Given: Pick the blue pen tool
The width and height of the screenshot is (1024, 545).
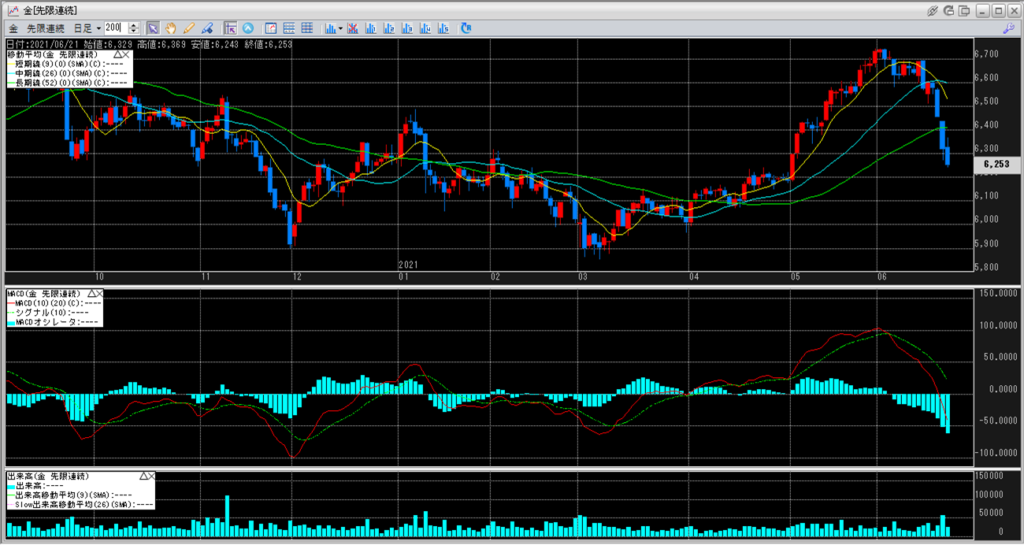Looking at the screenshot, I should (204, 27).
